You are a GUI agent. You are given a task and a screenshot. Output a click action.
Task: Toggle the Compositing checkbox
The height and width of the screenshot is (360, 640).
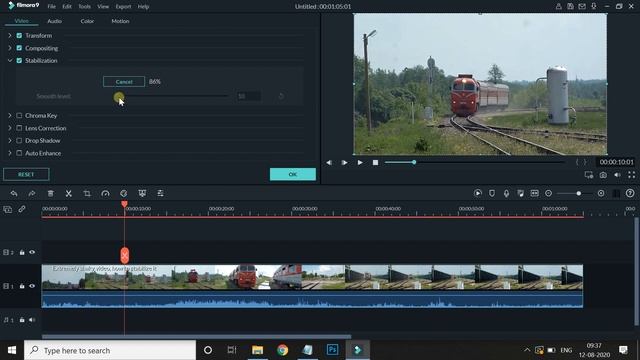pyautogui.click(x=19, y=48)
